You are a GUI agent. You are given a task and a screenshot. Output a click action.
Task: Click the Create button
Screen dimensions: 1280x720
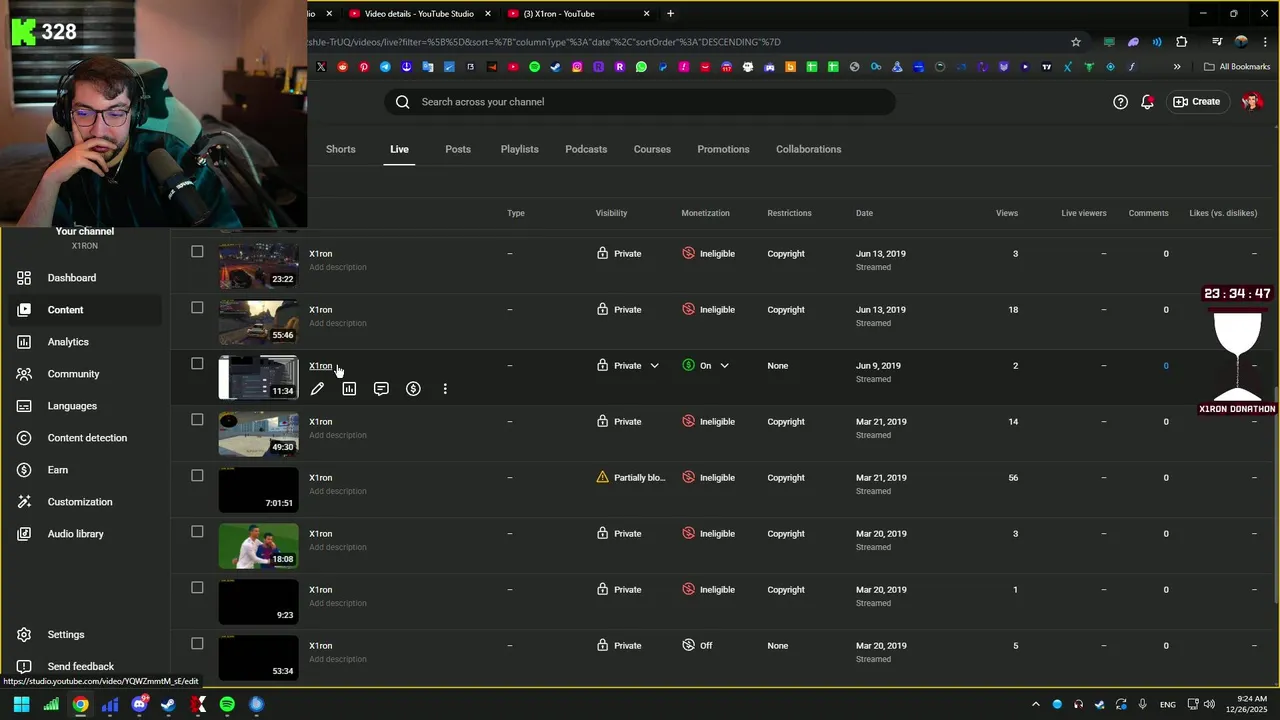point(1196,102)
